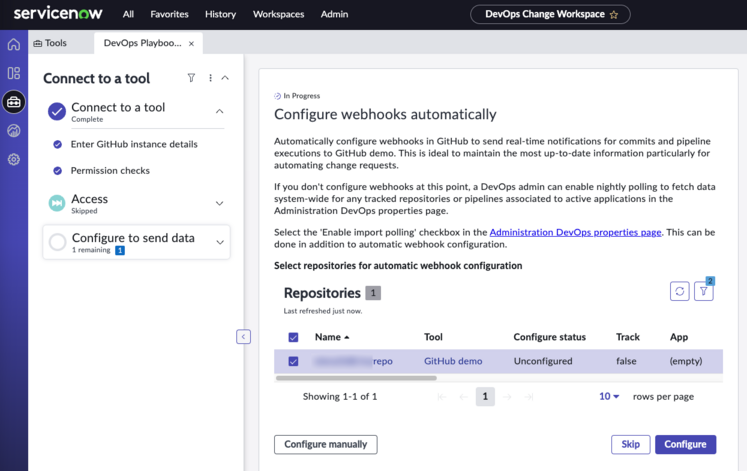Favorite DevOps Change Workspace with star icon

(614, 15)
